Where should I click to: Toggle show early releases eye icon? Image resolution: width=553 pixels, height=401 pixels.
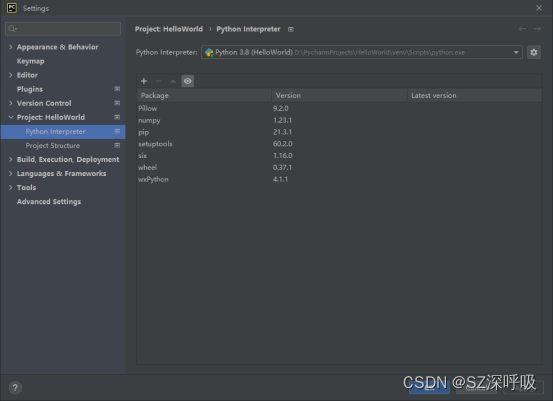tap(188, 81)
